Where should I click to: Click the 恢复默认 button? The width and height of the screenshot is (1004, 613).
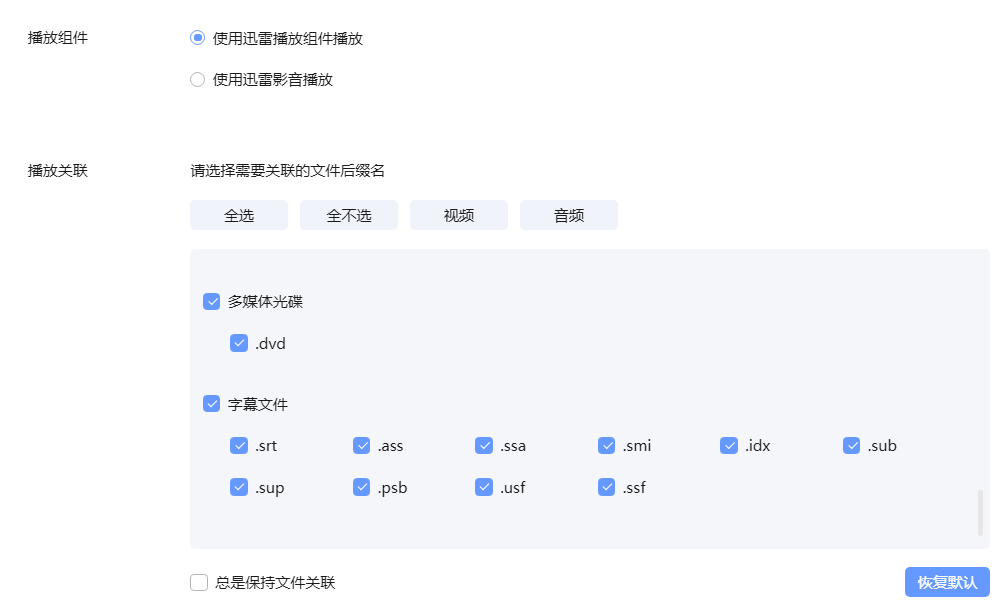946,582
